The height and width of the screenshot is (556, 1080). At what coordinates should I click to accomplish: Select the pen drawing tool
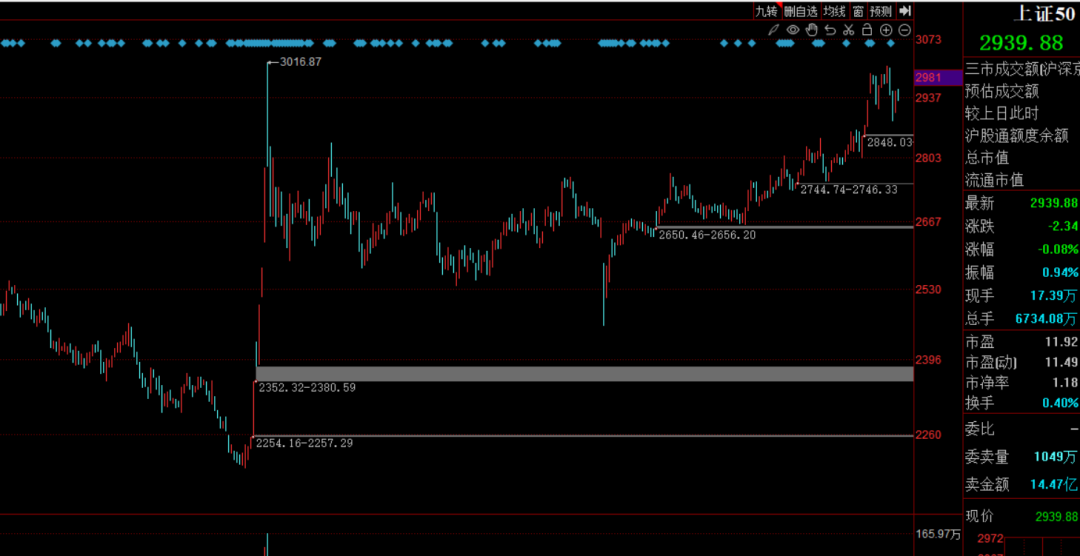coord(773,30)
